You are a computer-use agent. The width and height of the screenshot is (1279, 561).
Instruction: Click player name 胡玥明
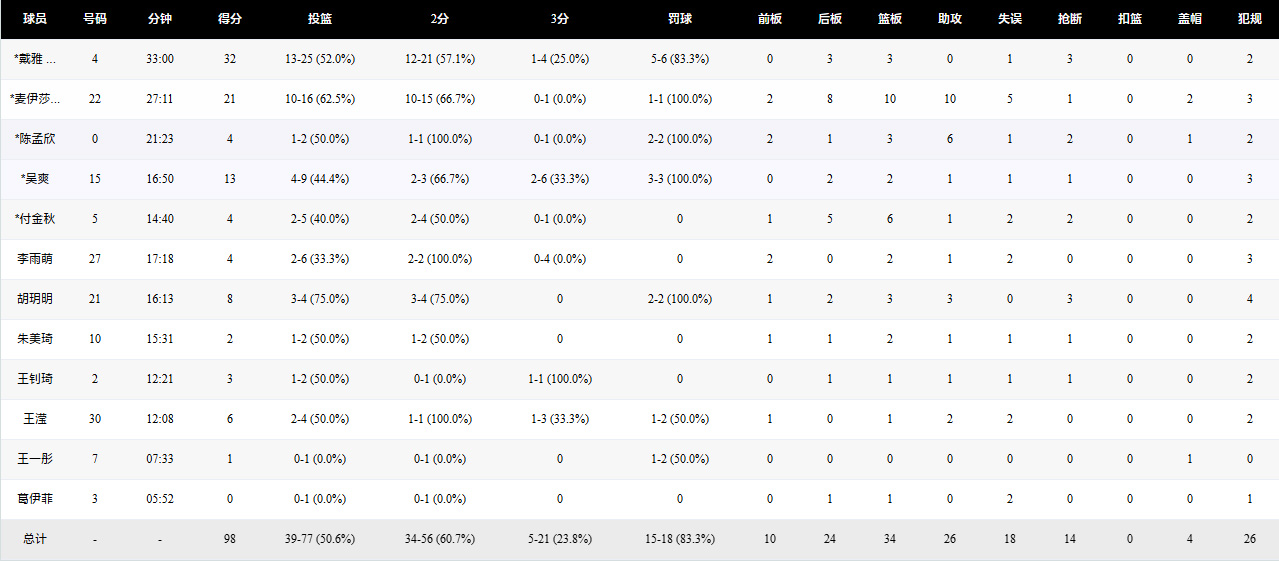click(35, 299)
